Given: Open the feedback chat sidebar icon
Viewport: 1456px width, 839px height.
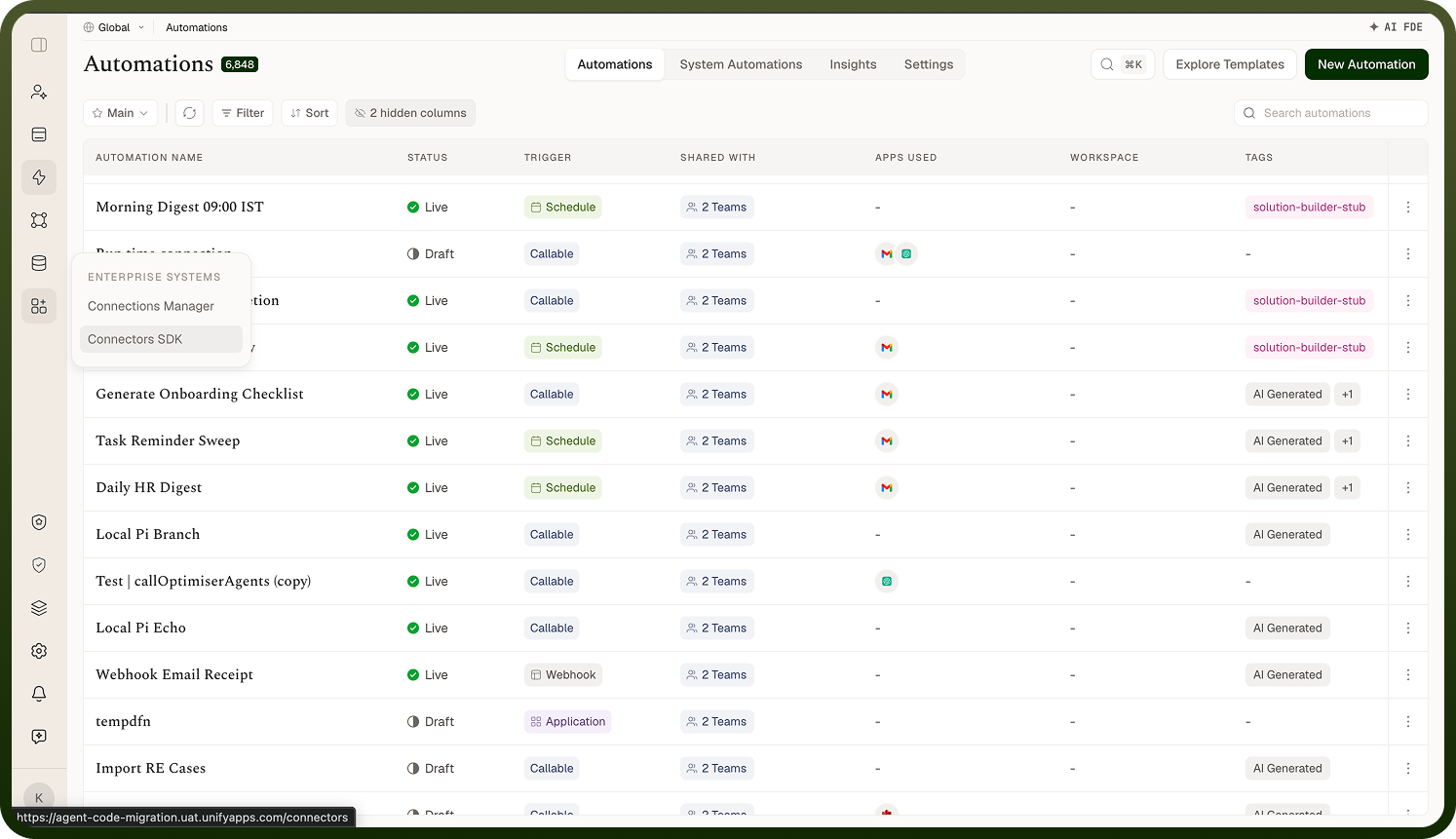Looking at the screenshot, I should [x=39, y=737].
